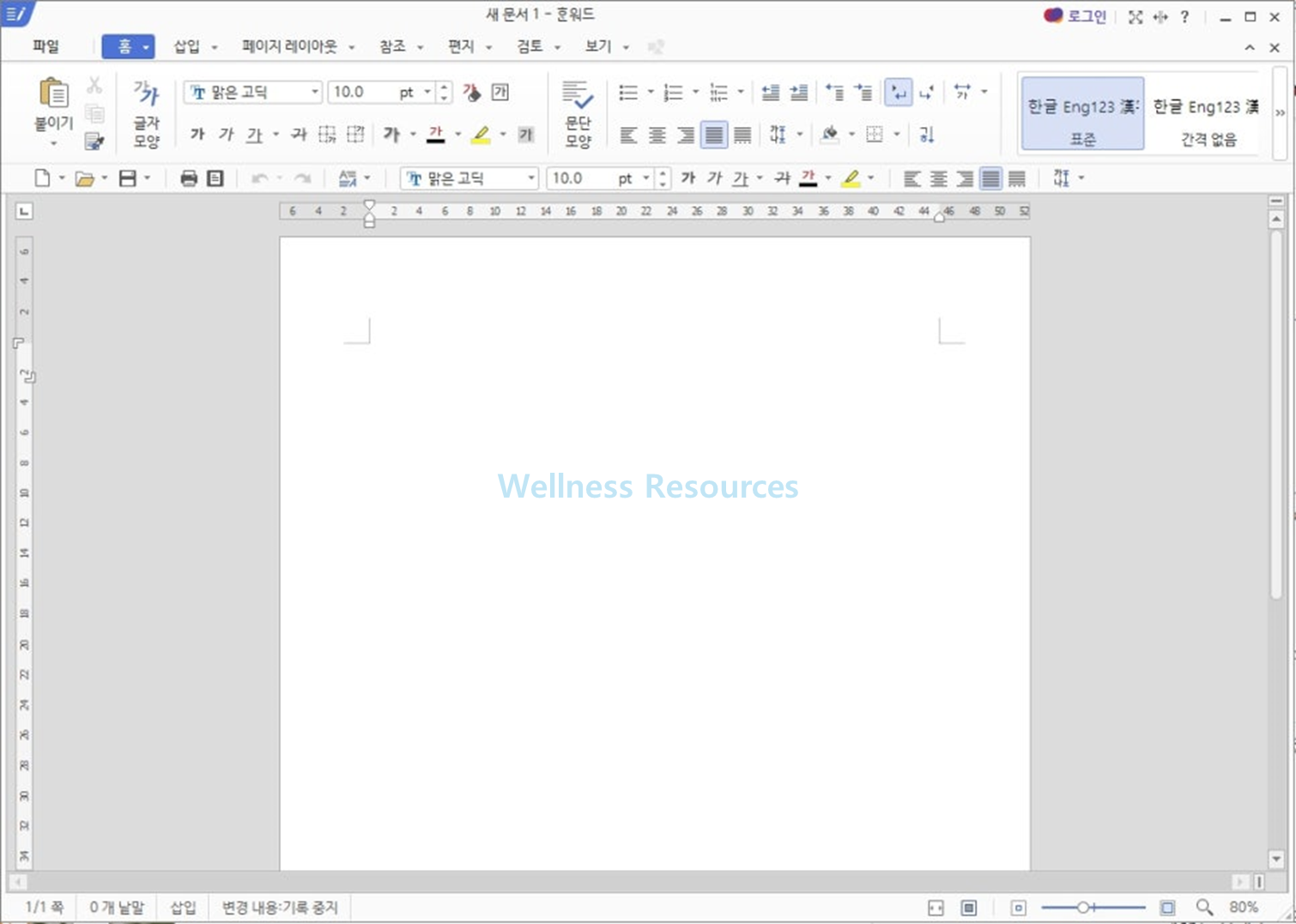The height and width of the screenshot is (924, 1296).
Task: Click the Paste (붙이기) clipboard icon
Action: click(x=53, y=93)
